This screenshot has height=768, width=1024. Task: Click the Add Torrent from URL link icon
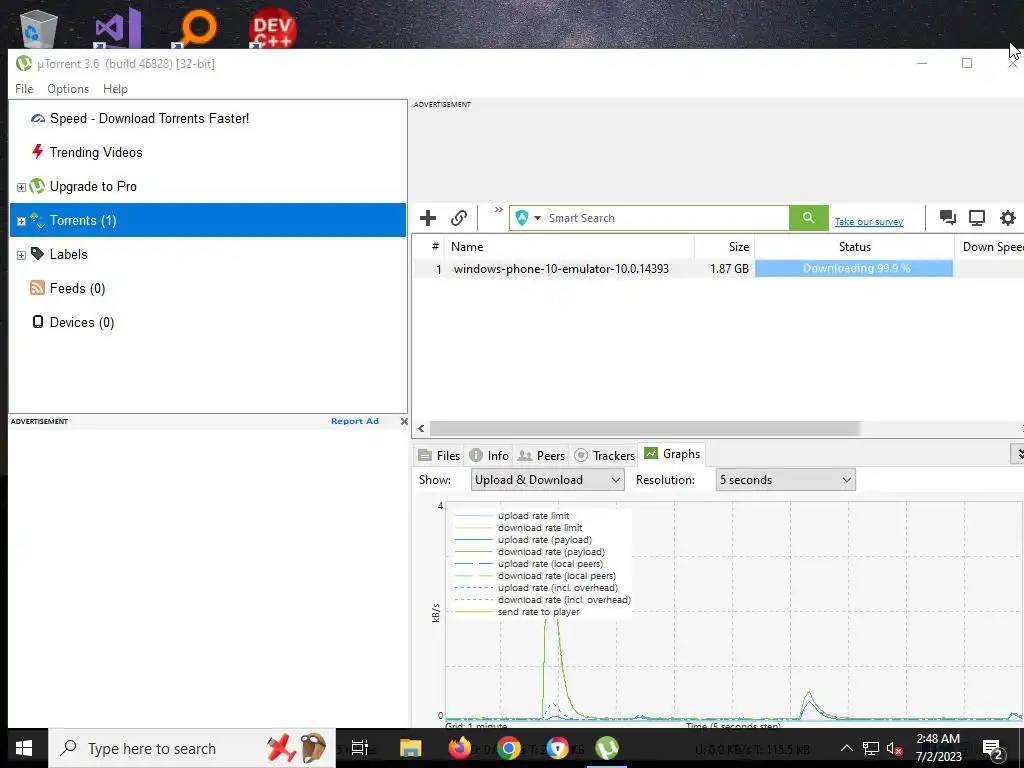tap(459, 218)
